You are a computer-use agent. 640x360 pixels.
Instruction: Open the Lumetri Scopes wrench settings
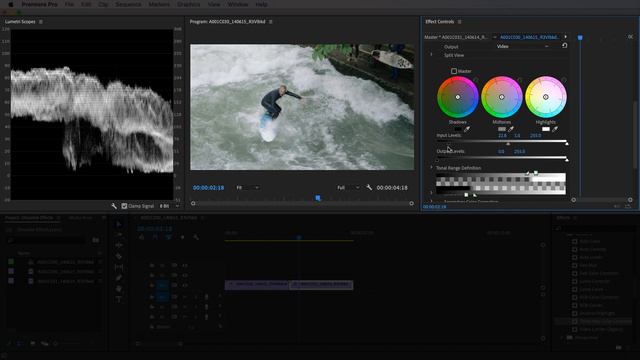[114, 206]
